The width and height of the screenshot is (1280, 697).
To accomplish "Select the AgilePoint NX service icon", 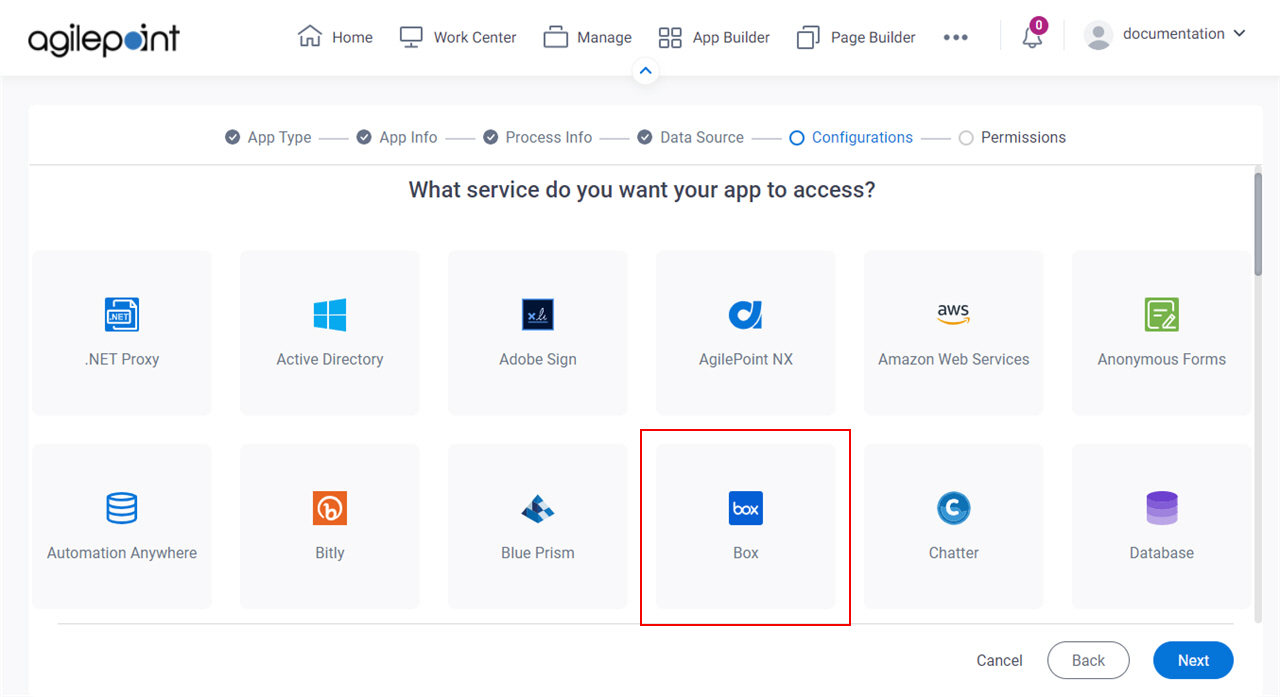I will [746, 315].
